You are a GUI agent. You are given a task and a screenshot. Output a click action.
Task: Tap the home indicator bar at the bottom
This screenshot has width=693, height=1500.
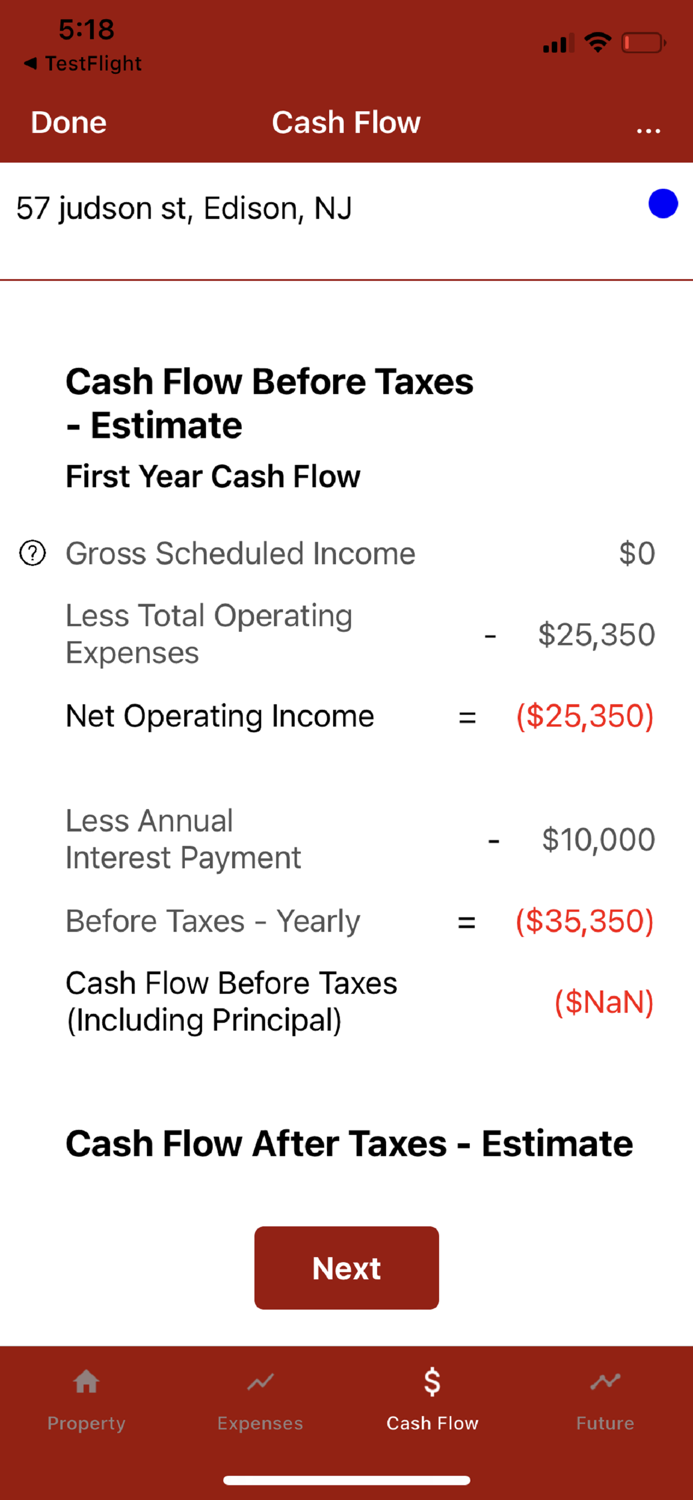click(346, 1480)
